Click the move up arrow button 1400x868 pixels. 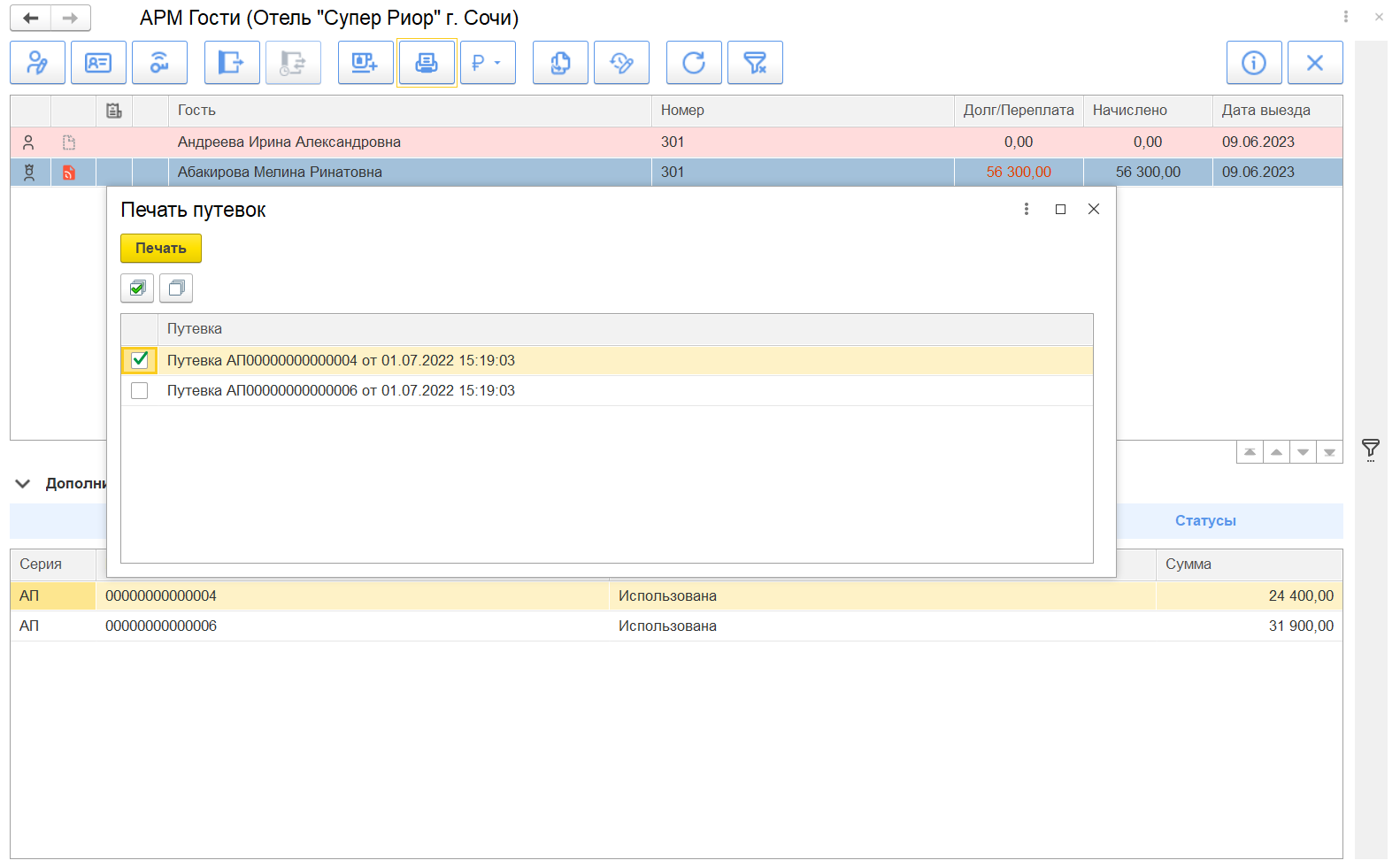(x=1276, y=452)
